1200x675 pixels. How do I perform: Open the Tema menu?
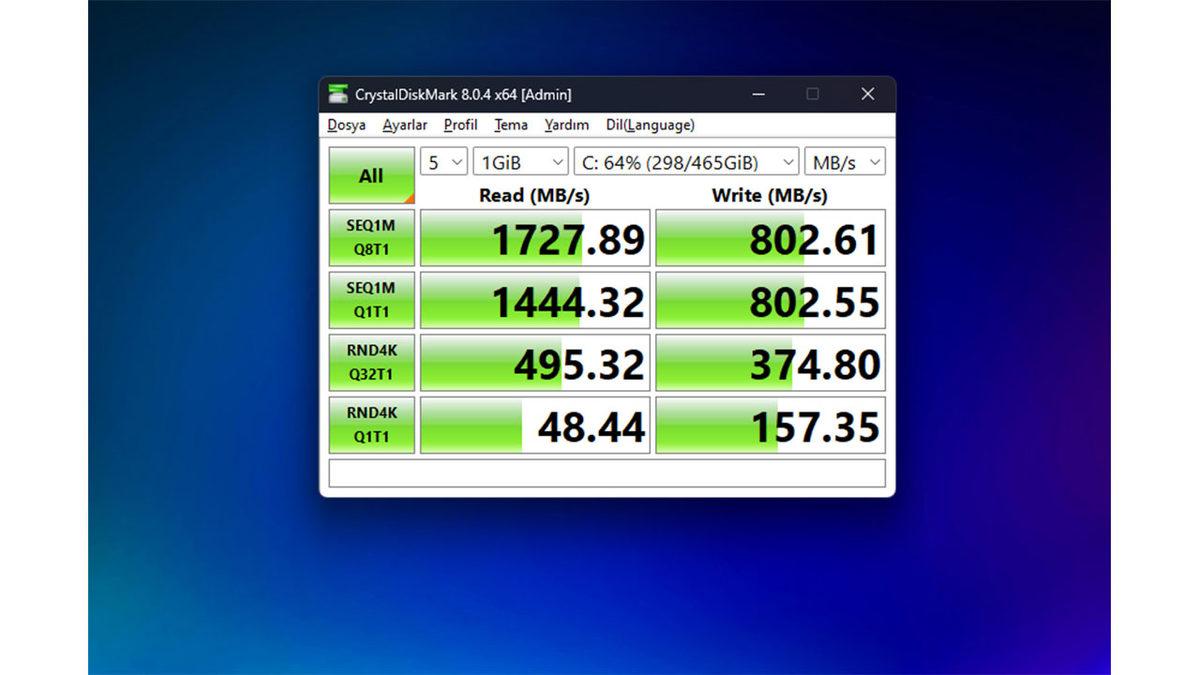[x=511, y=125]
